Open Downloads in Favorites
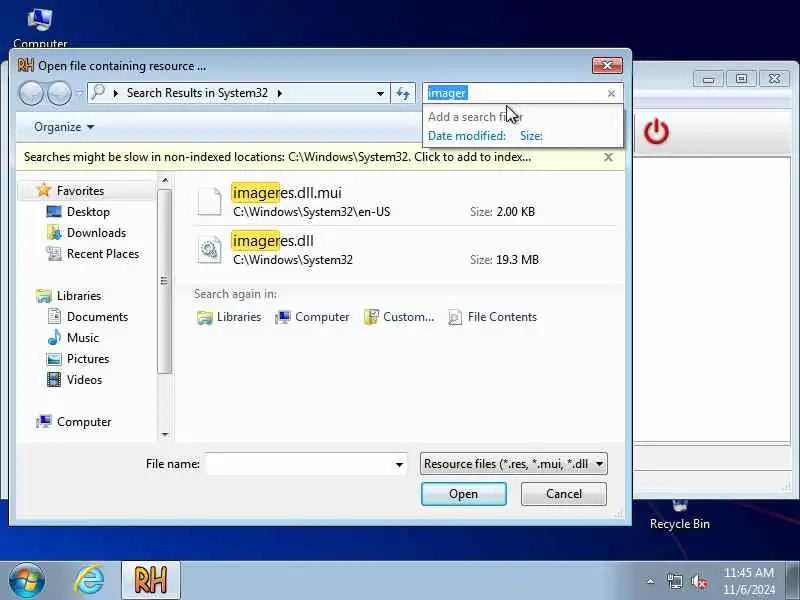The image size is (800, 600). [x=86, y=233]
